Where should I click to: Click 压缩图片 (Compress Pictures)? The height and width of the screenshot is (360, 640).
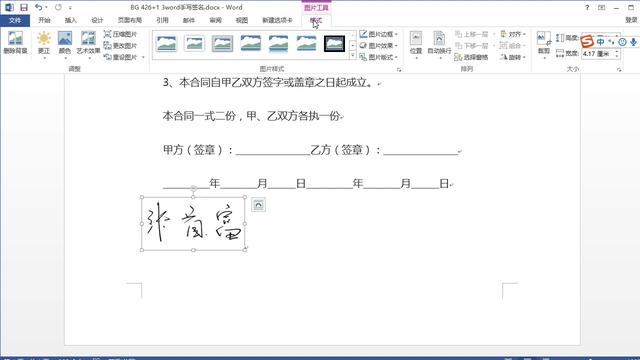coord(121,34)
